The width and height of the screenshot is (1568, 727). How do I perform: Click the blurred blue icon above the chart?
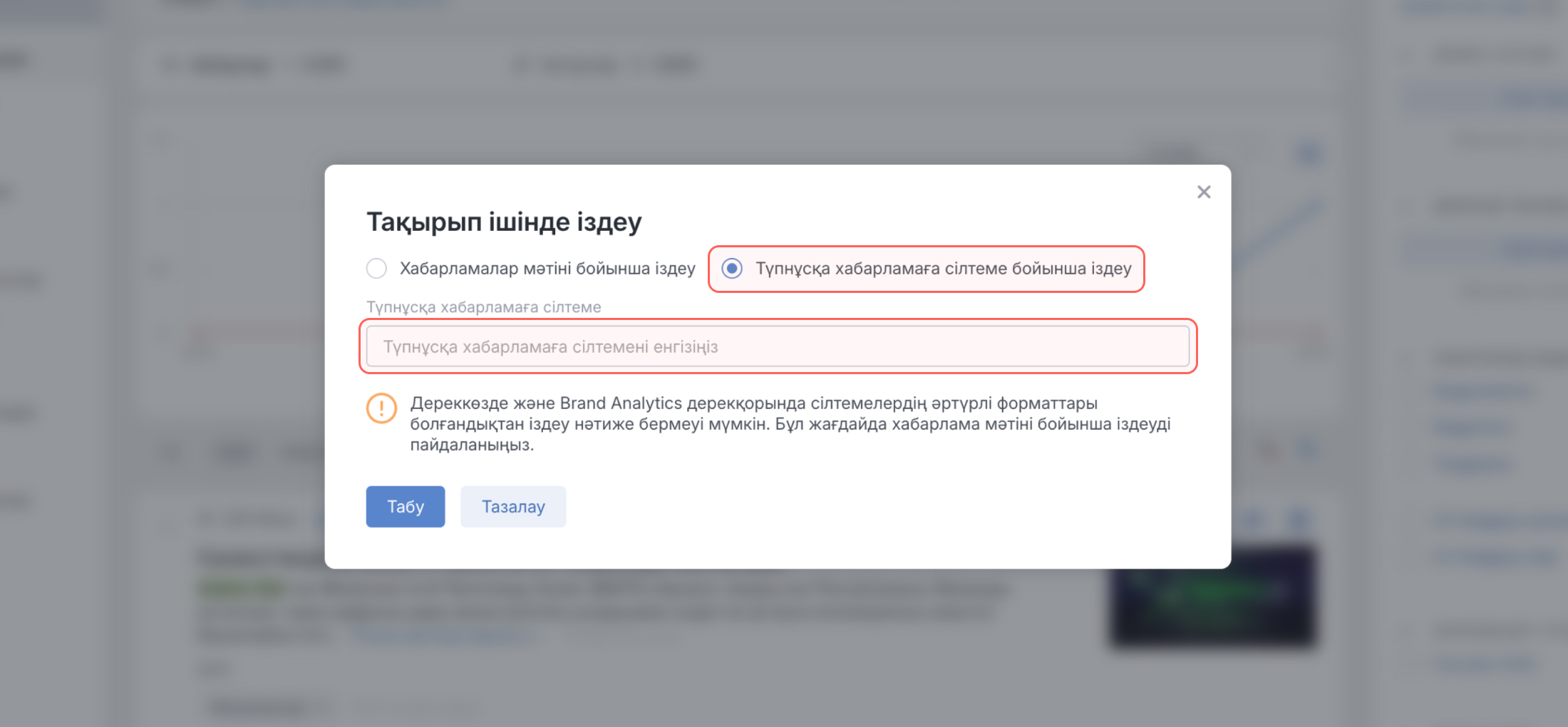pyautogui.click(x=1308, y=153)
